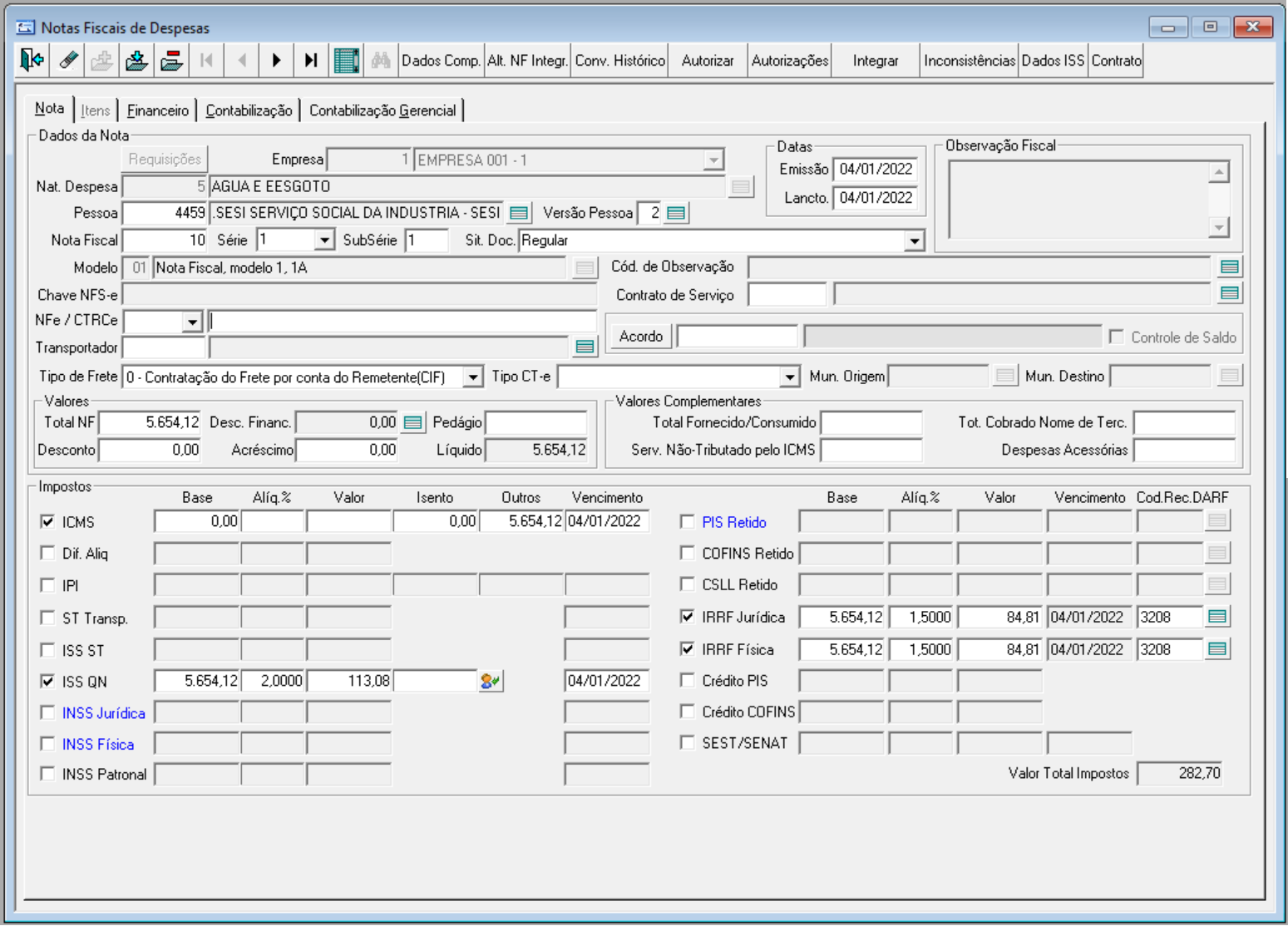1288x926 pixels.
Task: Open the Contrato de Serviço lookup icon
Action: pos(1229,293)
